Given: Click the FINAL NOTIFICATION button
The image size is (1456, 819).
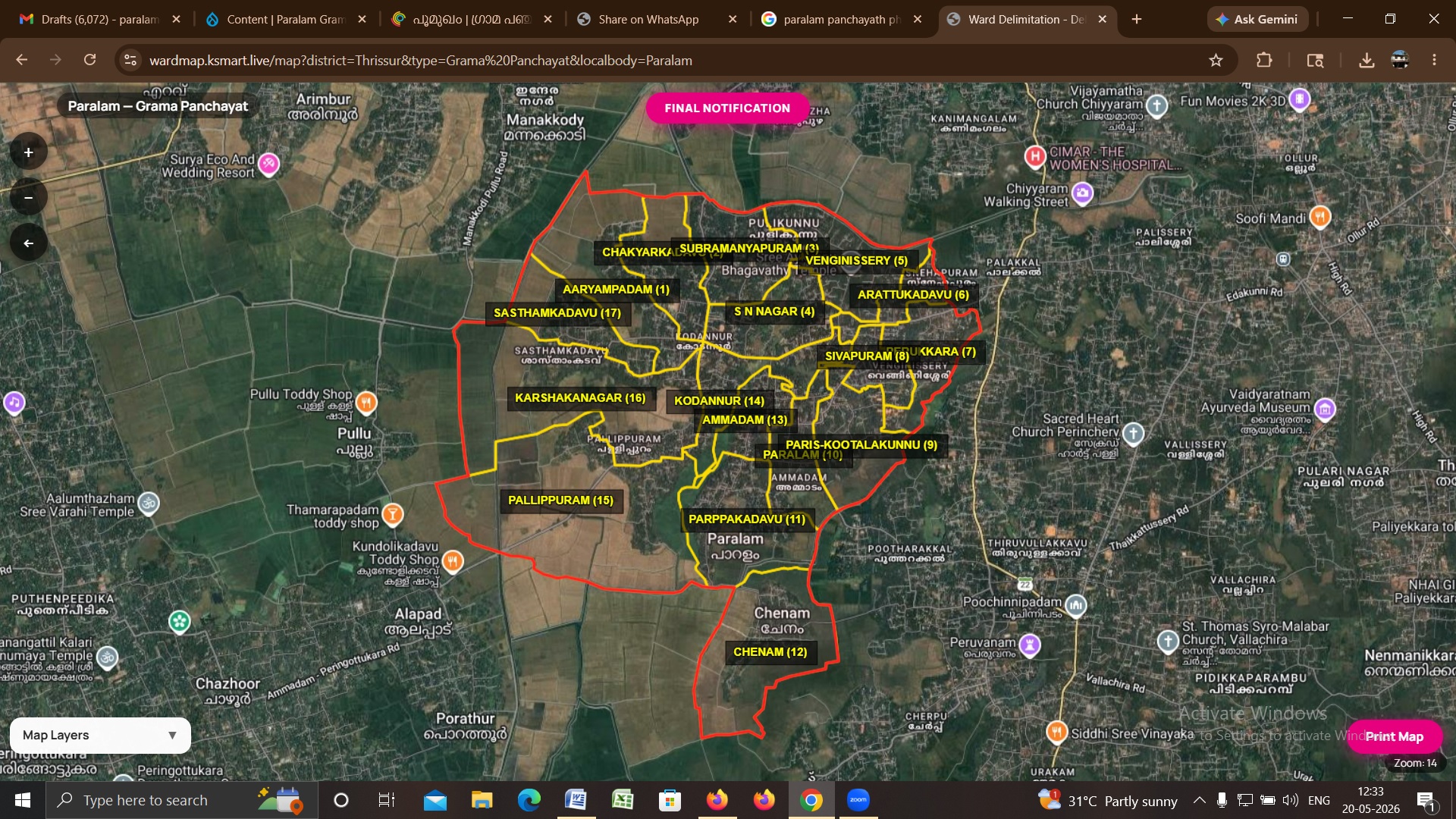Looking at the screenshot, I should (727, 108).
